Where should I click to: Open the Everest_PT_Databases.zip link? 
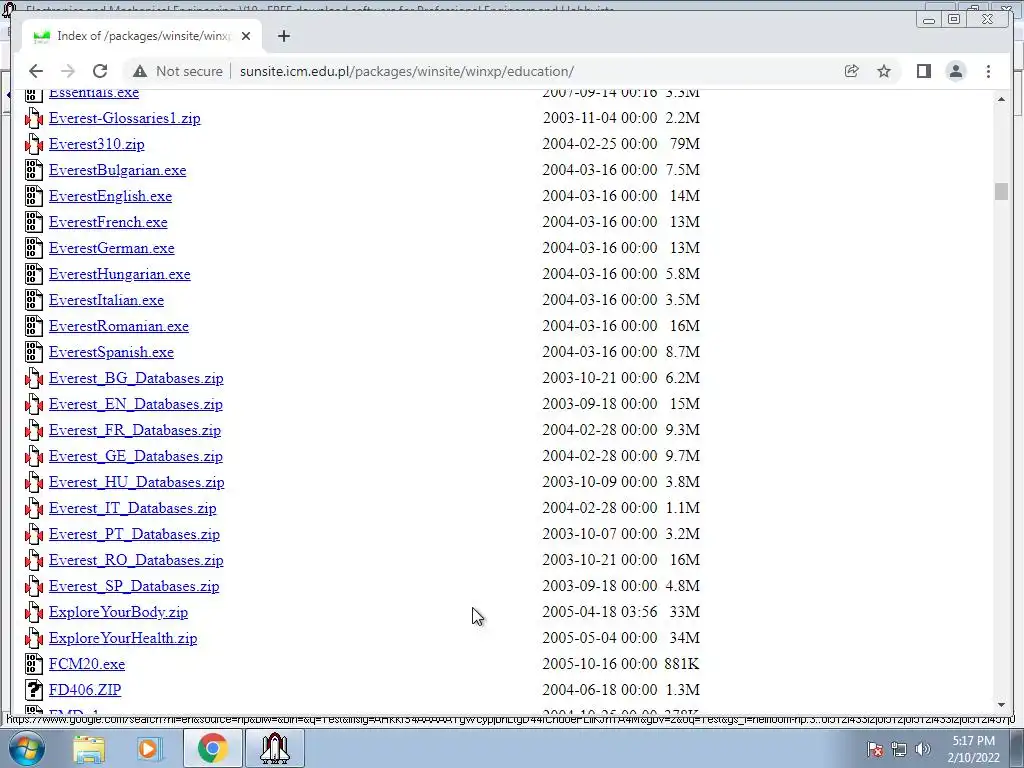135,534
